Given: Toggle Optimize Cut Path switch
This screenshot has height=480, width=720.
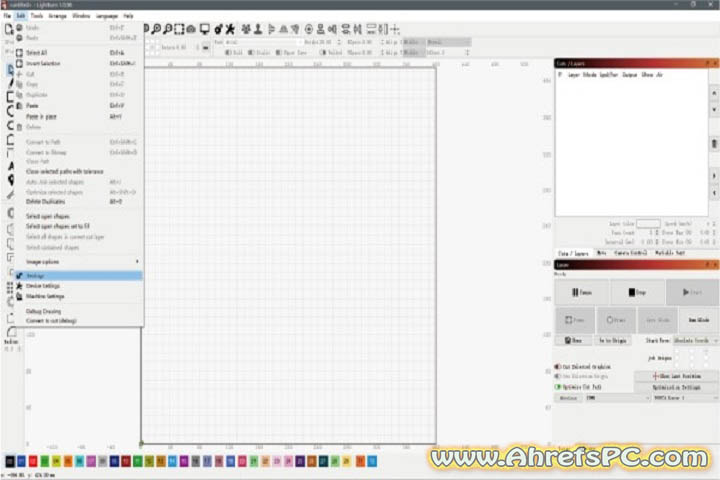Looking at the screenshot, I should [558, 387].
